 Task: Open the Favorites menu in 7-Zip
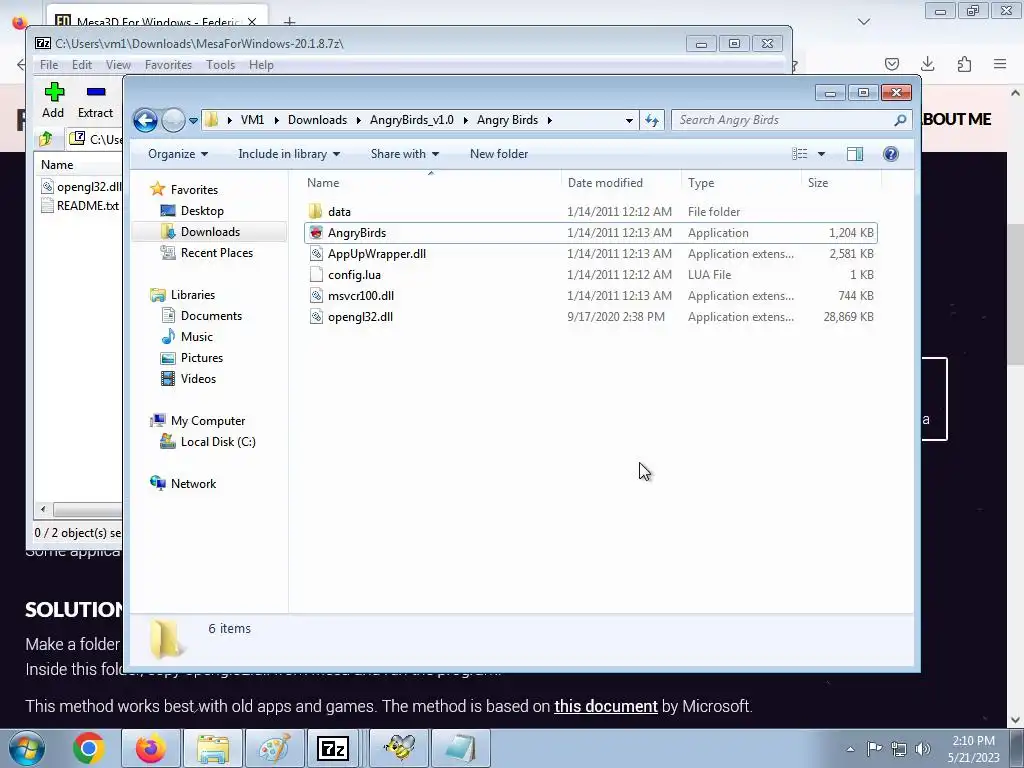point(168,65)
